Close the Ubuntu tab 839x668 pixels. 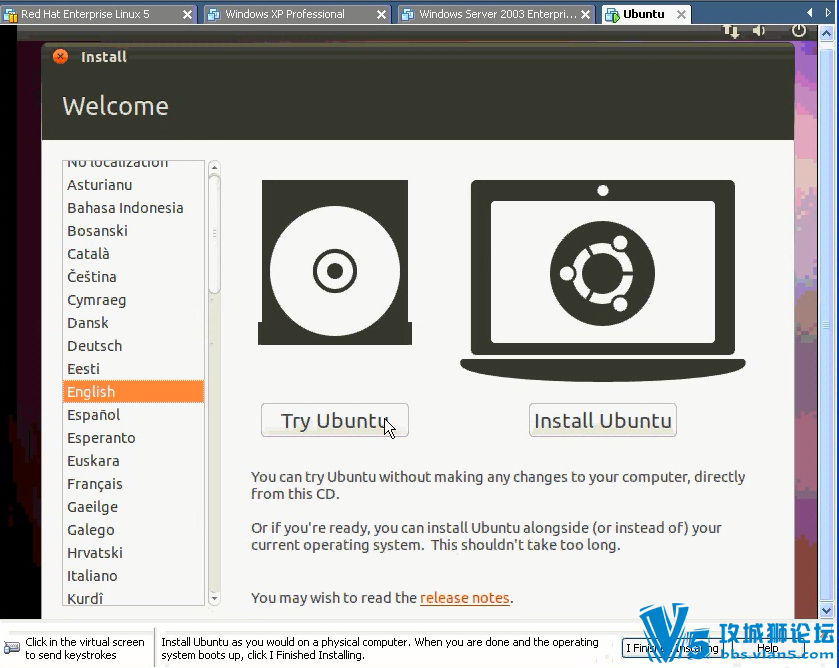tap(681, 14)
